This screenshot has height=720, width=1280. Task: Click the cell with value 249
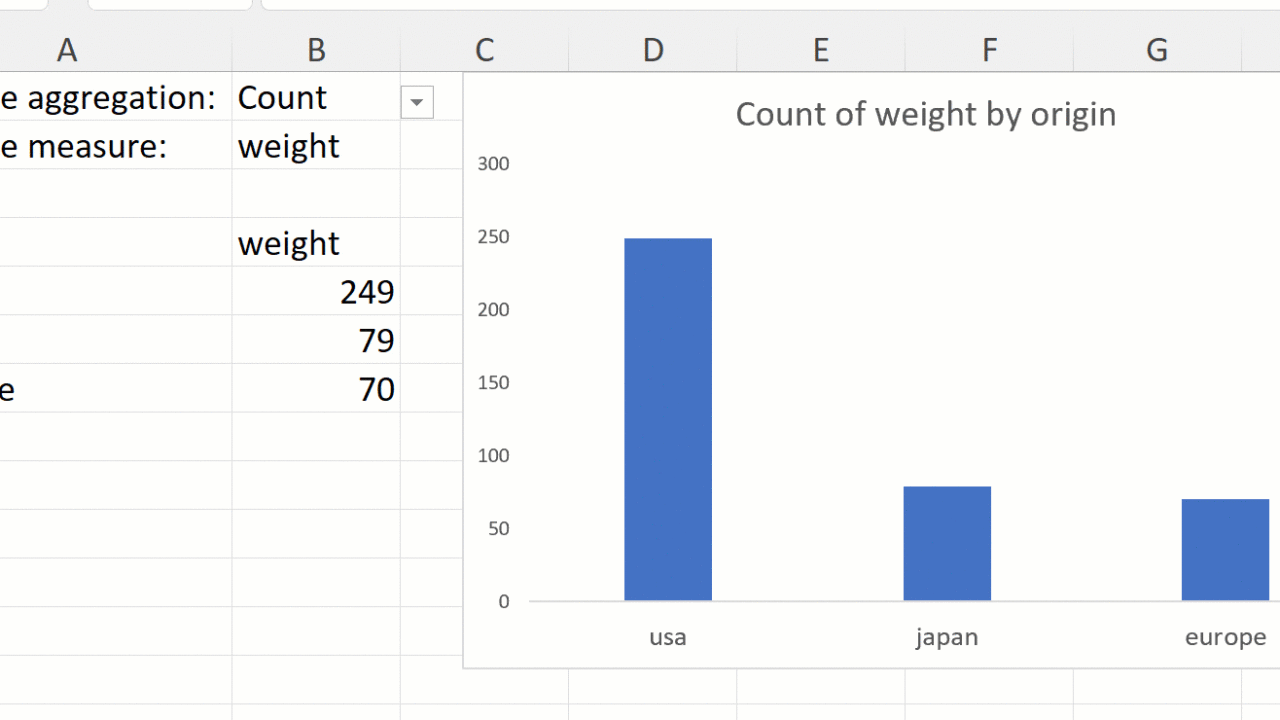pos(316,292)
